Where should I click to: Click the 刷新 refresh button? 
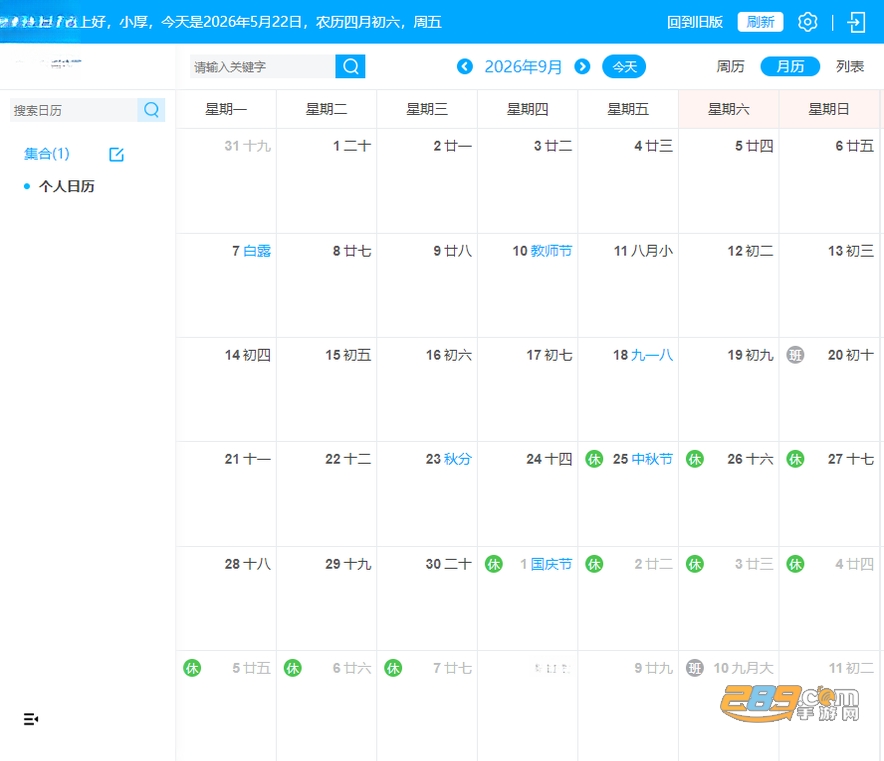(x=760, y=22)
